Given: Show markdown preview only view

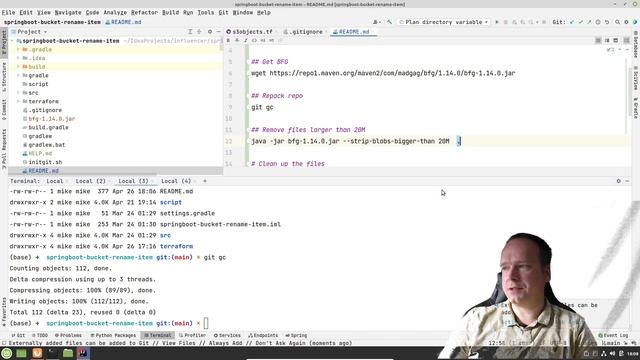Looking at the screenshot, I should tap(616, 40).
